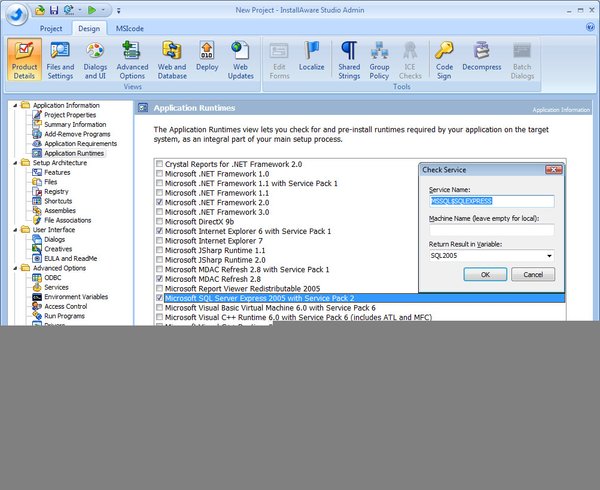Click the InstallAware application orb button

[16, 14]
